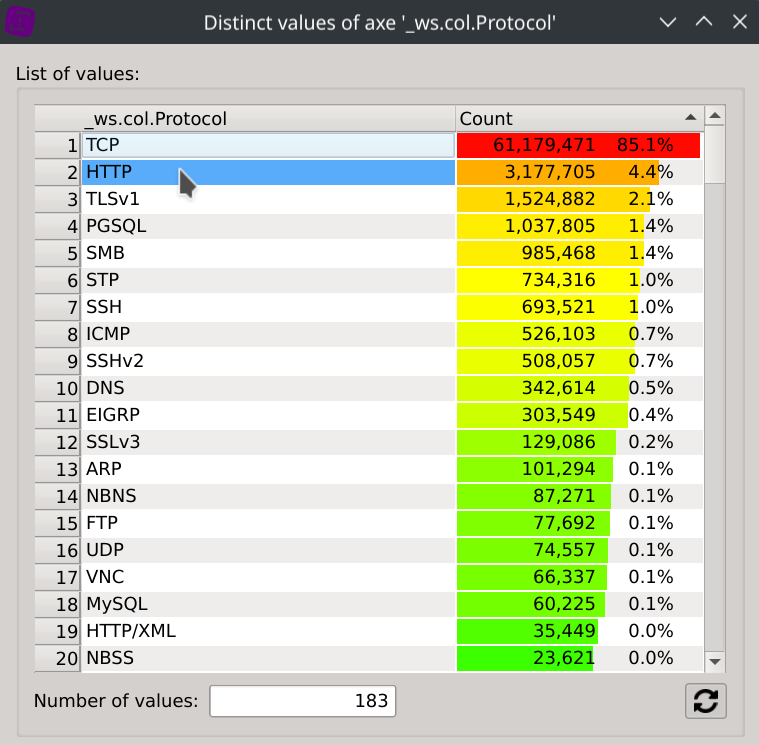The image size is (759, 745).
Task: Click the application icon in title bar
Action: click(21, 21)
